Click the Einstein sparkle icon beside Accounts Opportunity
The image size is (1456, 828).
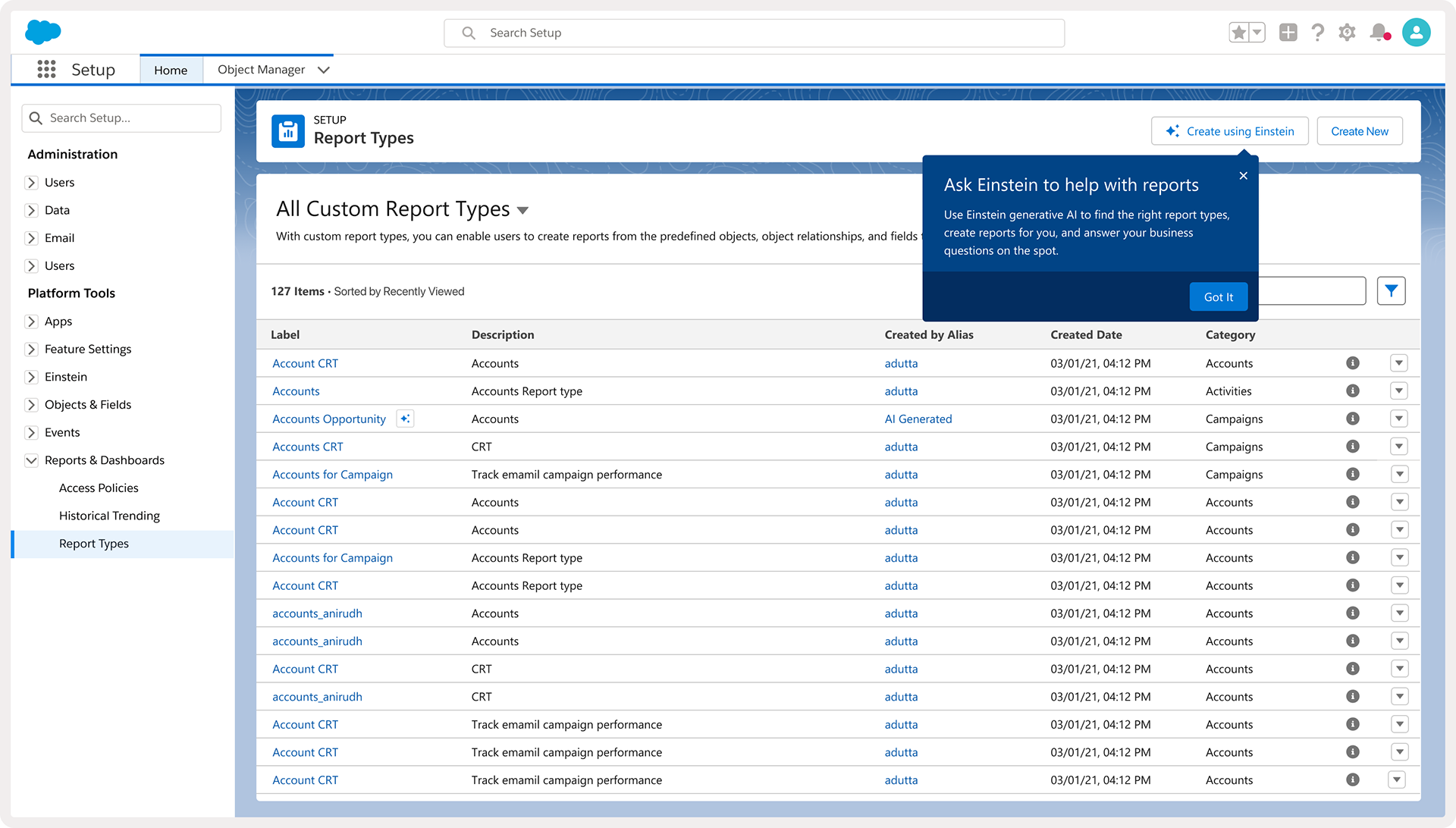[x=405, y=419]
